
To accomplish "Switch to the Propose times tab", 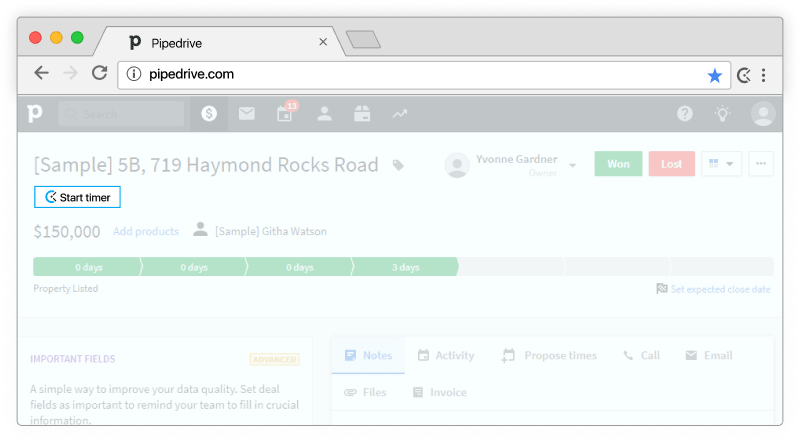I will click(x=549, y=355).
